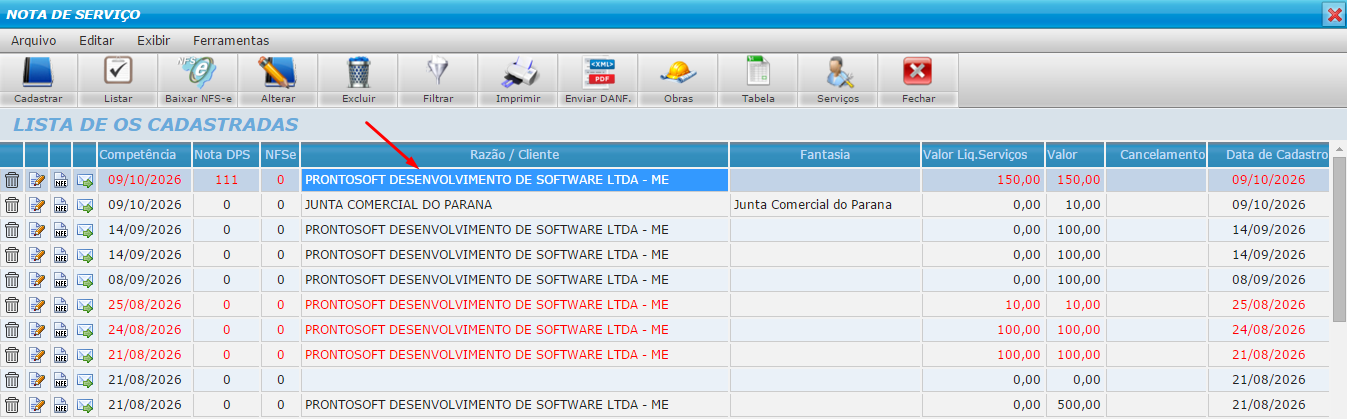Screen dimensions: 1347x419
Task: Click the Nota DPS column header
Action: pyautogui.click(x=225, y=155)
